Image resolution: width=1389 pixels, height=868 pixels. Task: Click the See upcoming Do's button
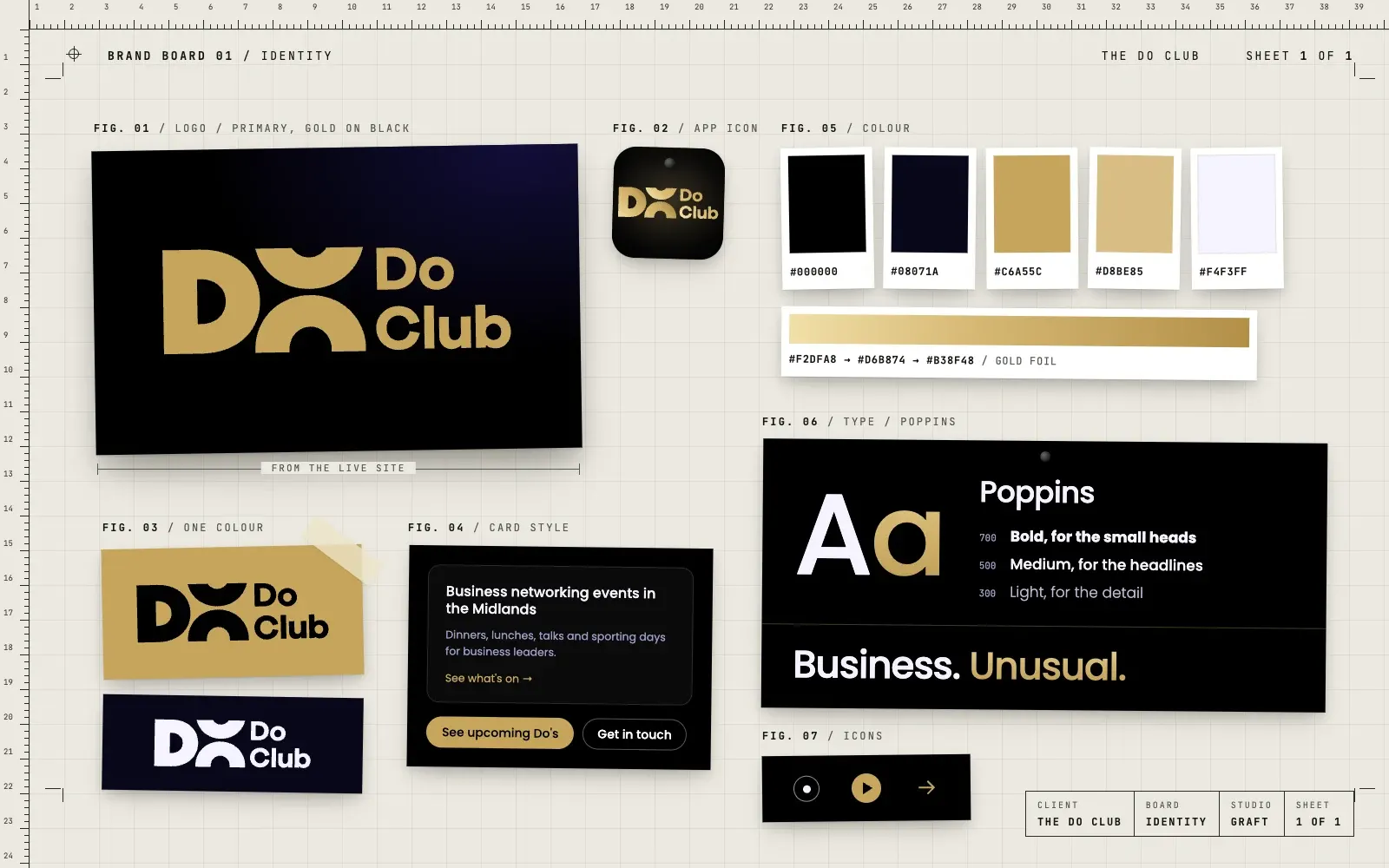click(x=500, y=733)
